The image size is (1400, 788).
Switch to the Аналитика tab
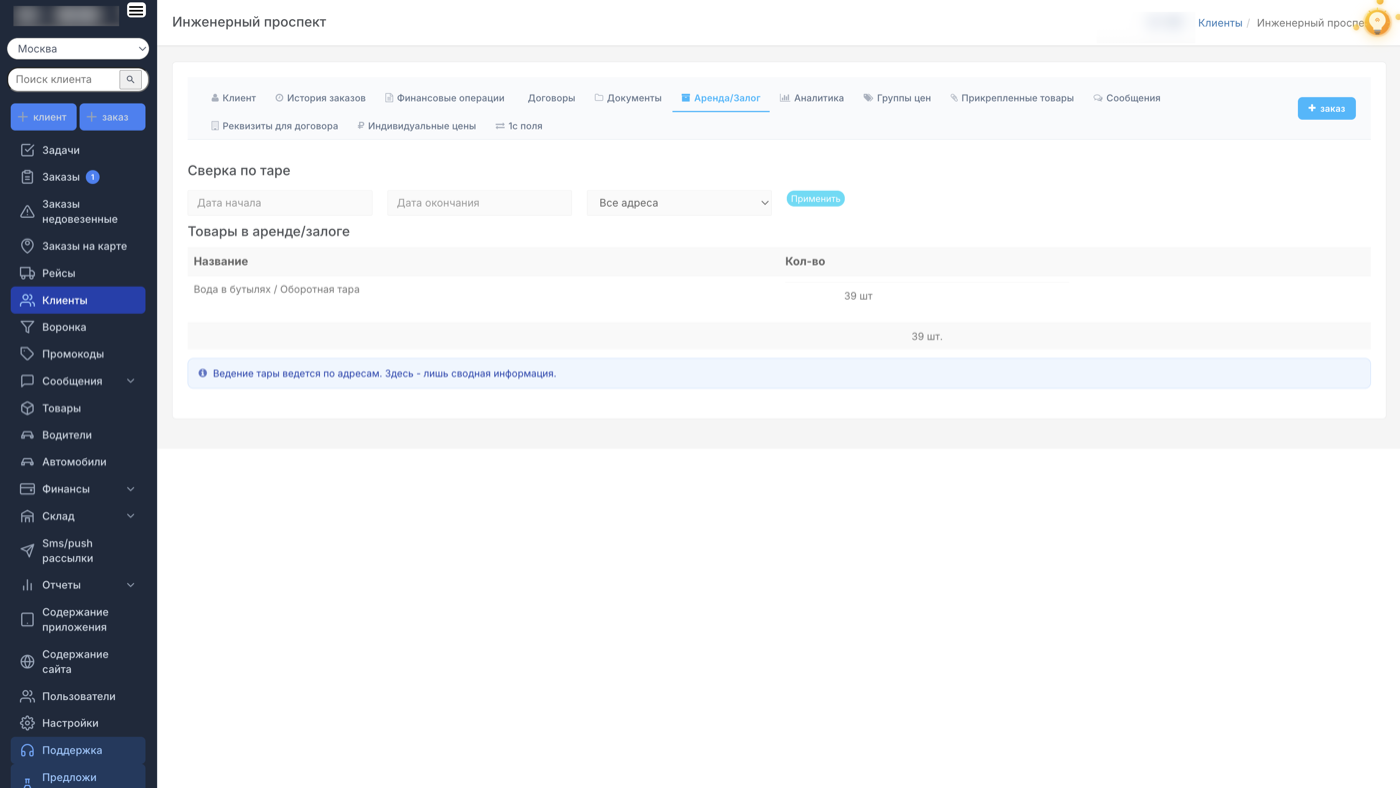click(x=812, y=98)
